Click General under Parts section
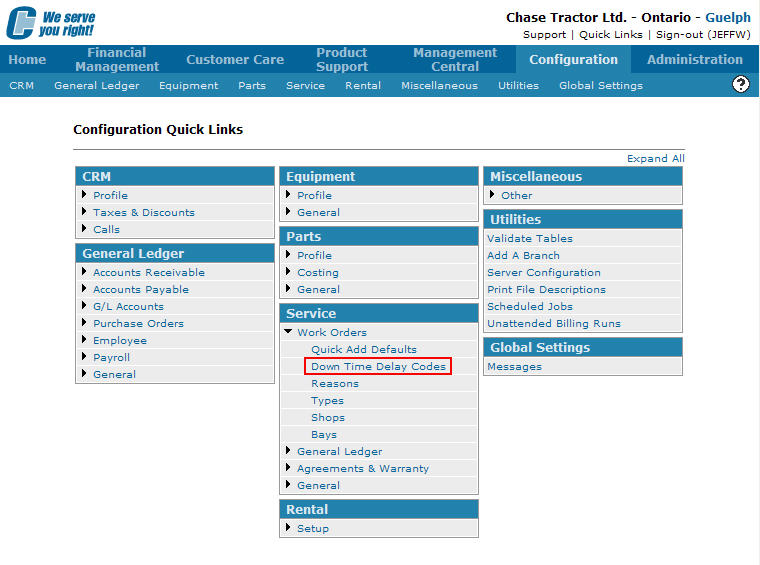 click(318, 289)
